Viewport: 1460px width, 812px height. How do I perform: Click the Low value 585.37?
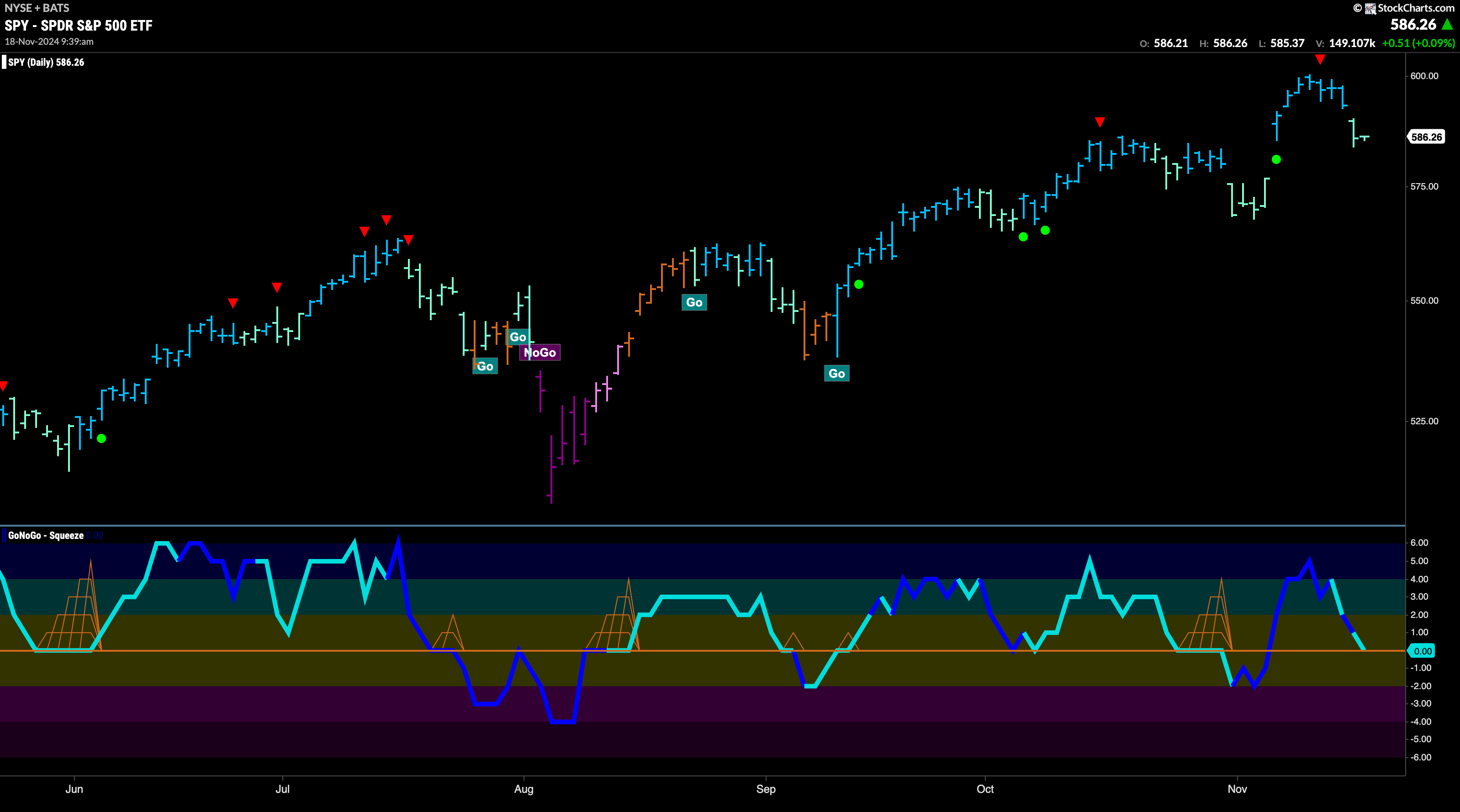(x=1287, y=43)
